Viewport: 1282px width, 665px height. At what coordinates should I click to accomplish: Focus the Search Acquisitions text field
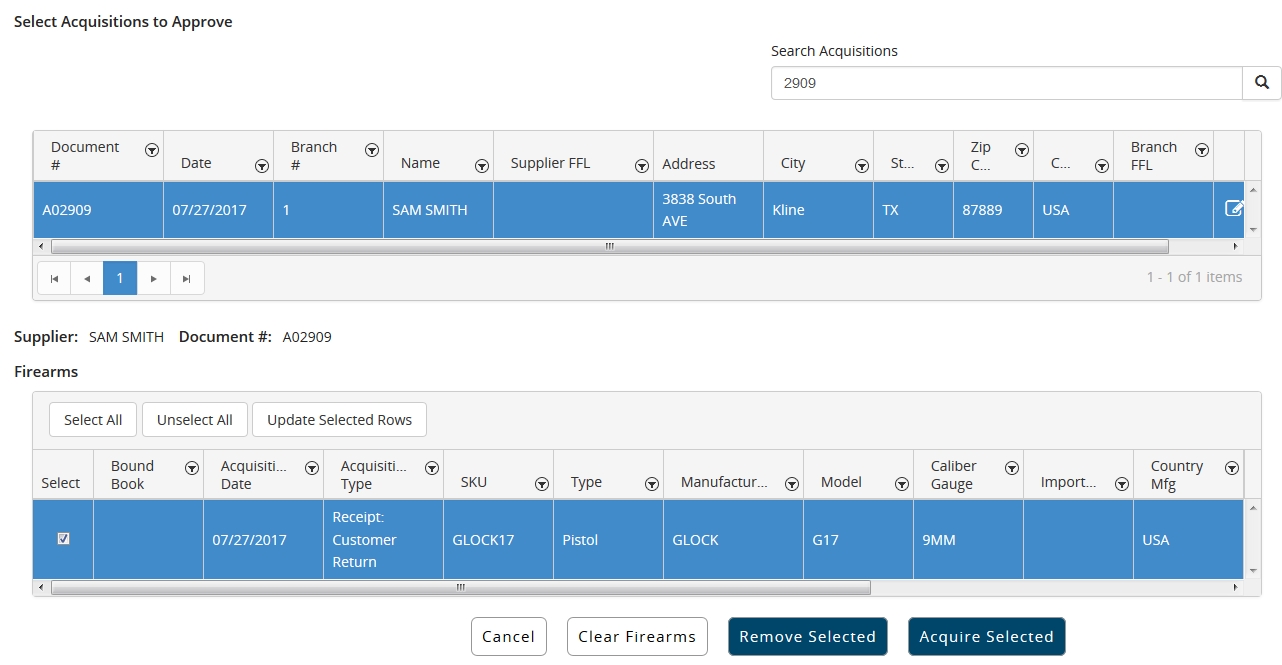1005,83
